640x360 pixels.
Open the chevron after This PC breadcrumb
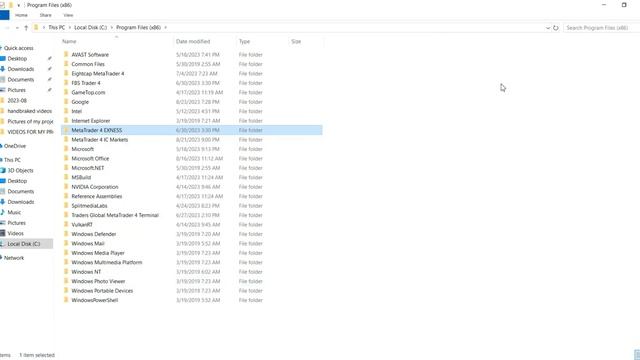pos(69,27)
